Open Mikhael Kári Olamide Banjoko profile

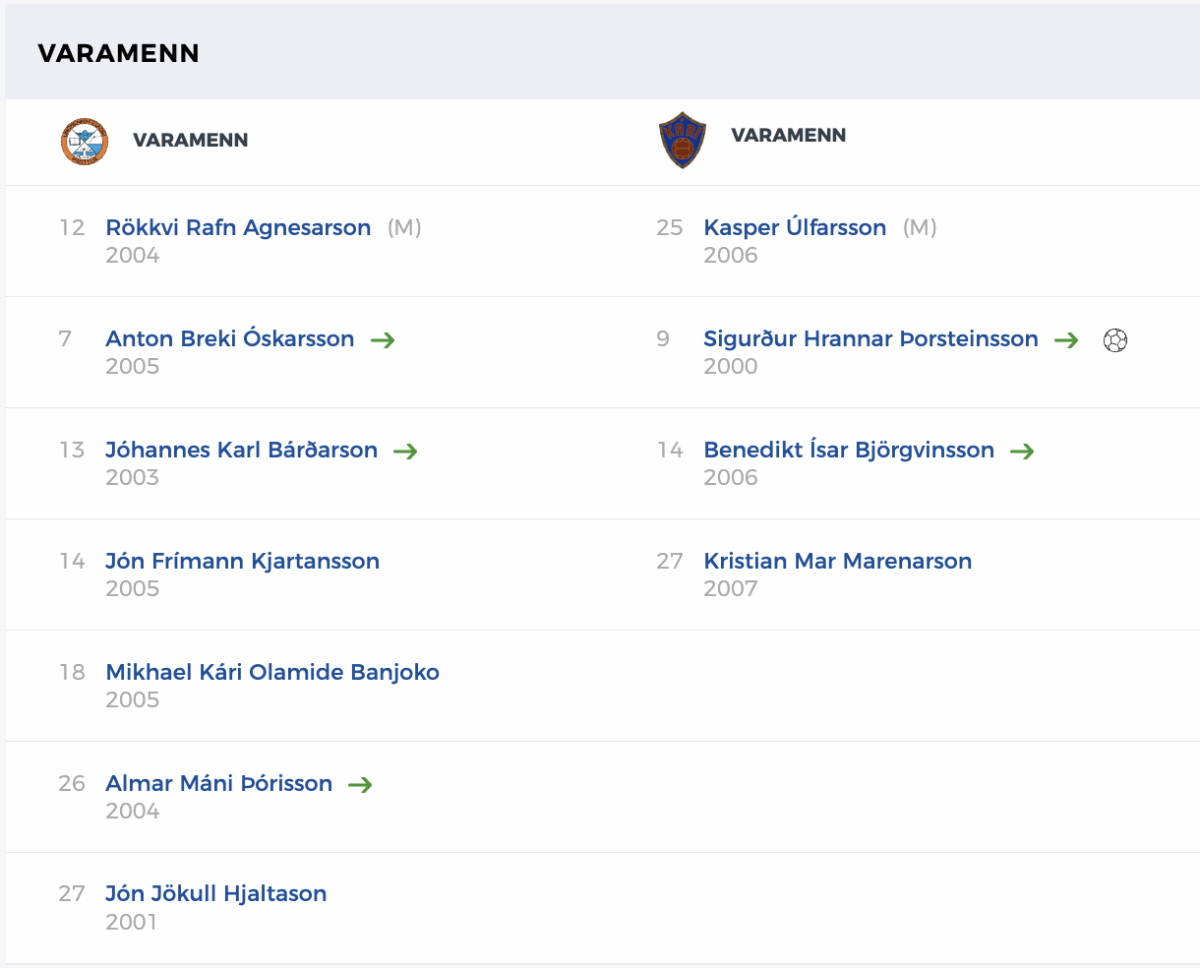pyautogui.click(x=273, y=672)
